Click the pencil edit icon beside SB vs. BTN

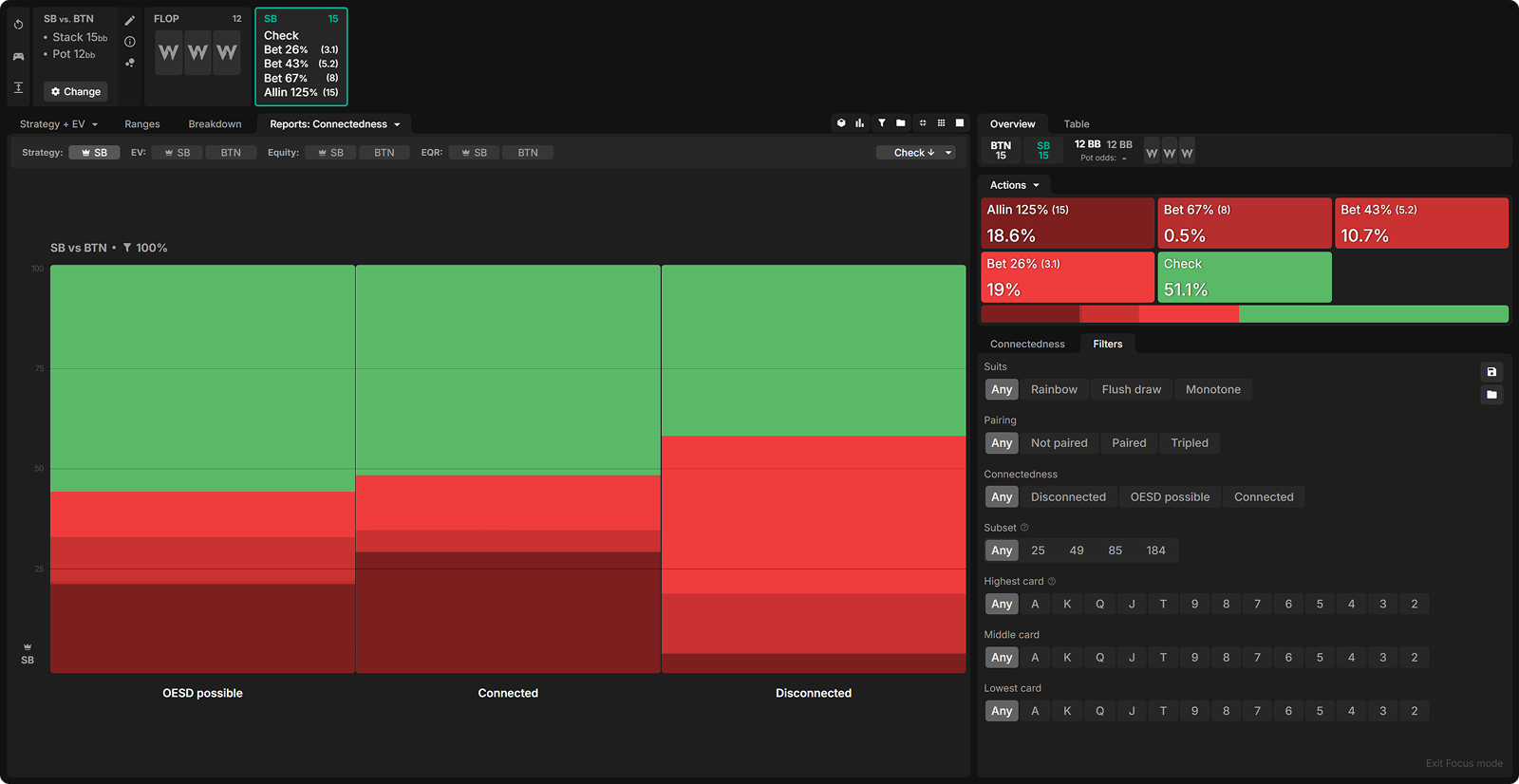130,20
